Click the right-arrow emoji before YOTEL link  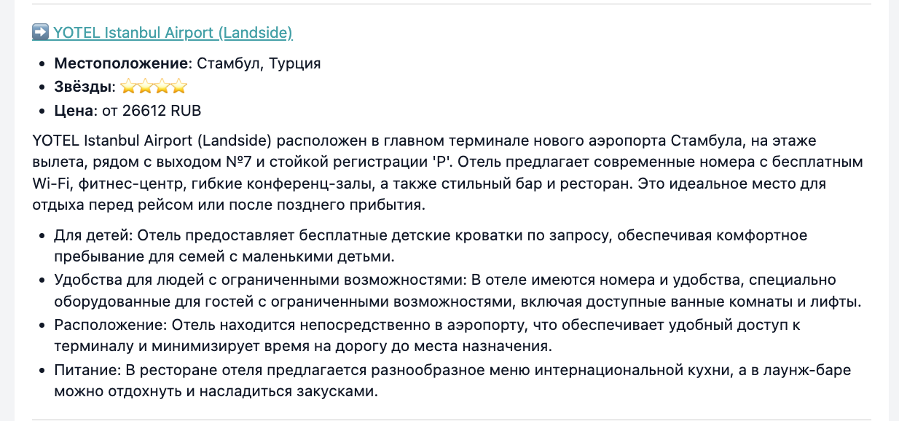click(x=41, y=32)
